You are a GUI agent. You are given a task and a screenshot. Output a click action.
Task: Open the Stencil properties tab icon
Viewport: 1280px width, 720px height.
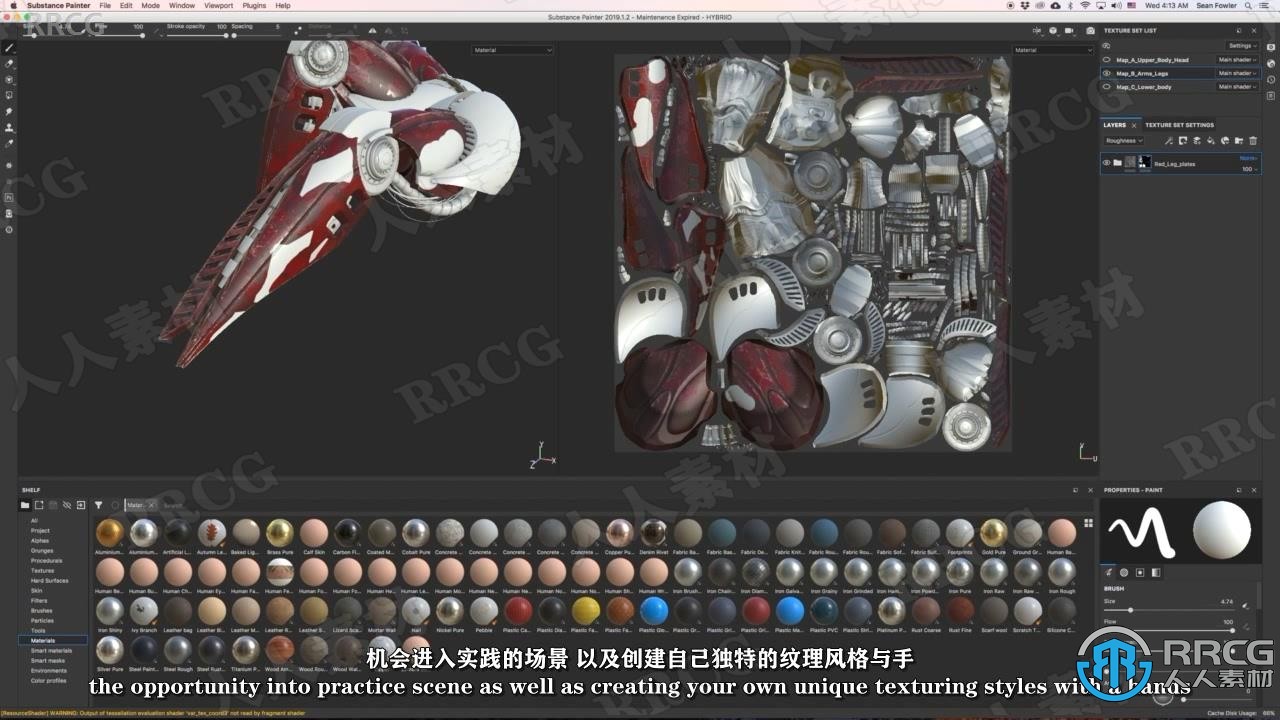pyautogui.click(x=1140, y=572)
